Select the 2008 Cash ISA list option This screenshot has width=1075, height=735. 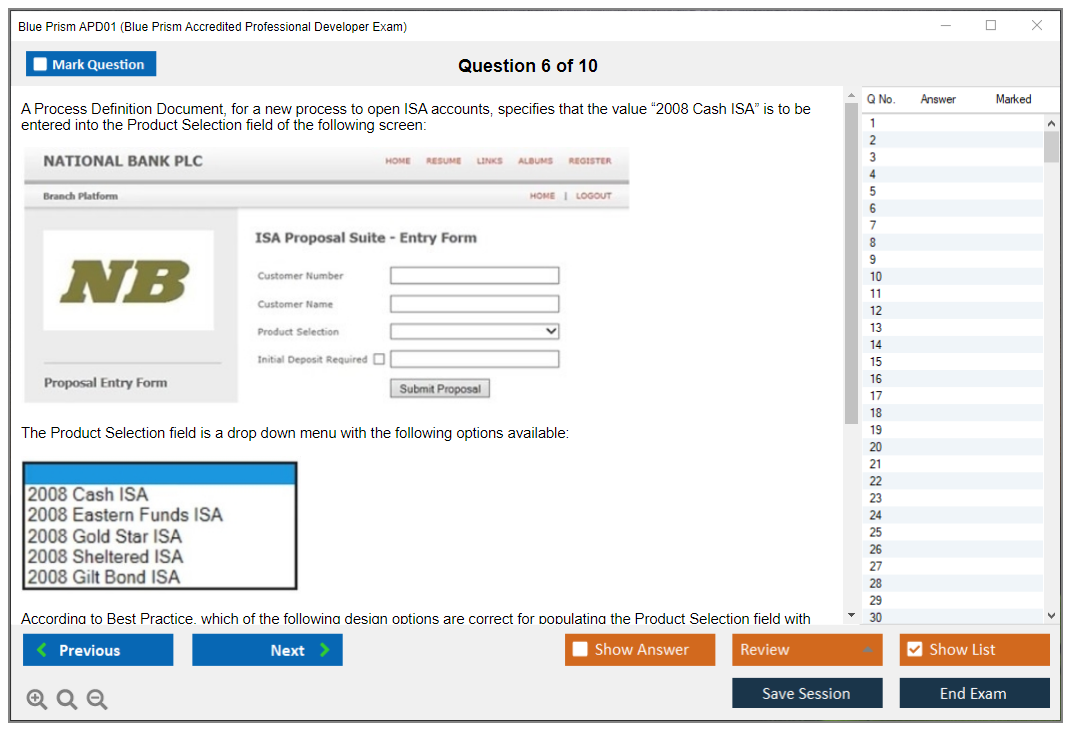click(x=88, y=494)
